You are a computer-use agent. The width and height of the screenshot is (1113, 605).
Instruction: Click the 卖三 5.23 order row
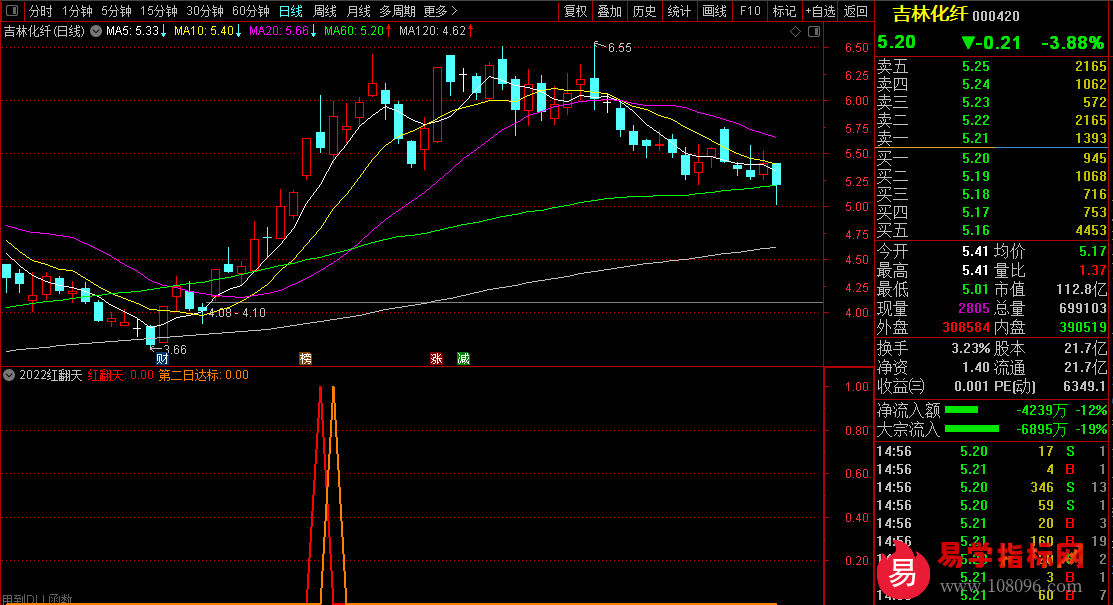[x=992, y=102]
